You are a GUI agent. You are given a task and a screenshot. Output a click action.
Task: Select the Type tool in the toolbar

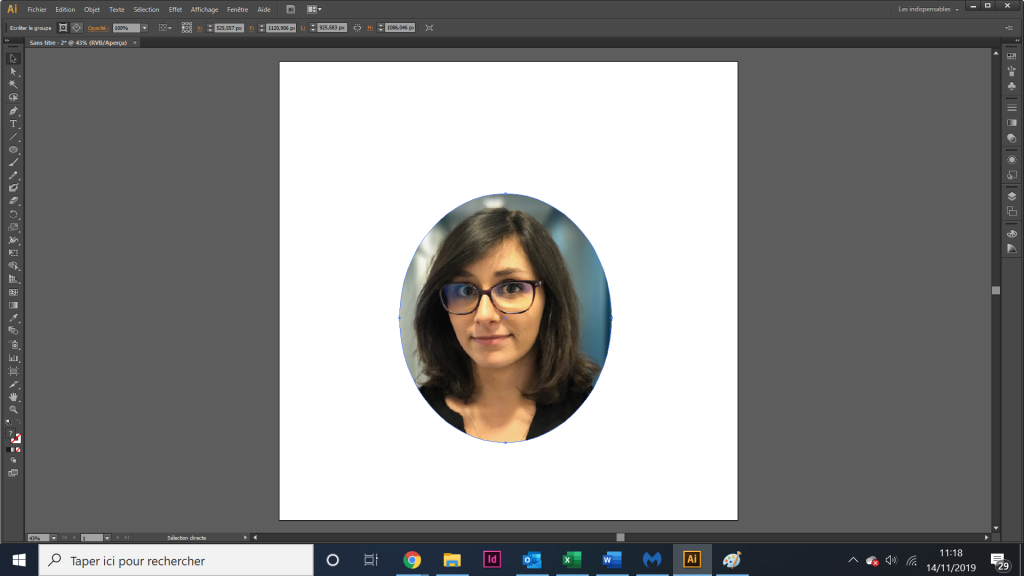13,123
